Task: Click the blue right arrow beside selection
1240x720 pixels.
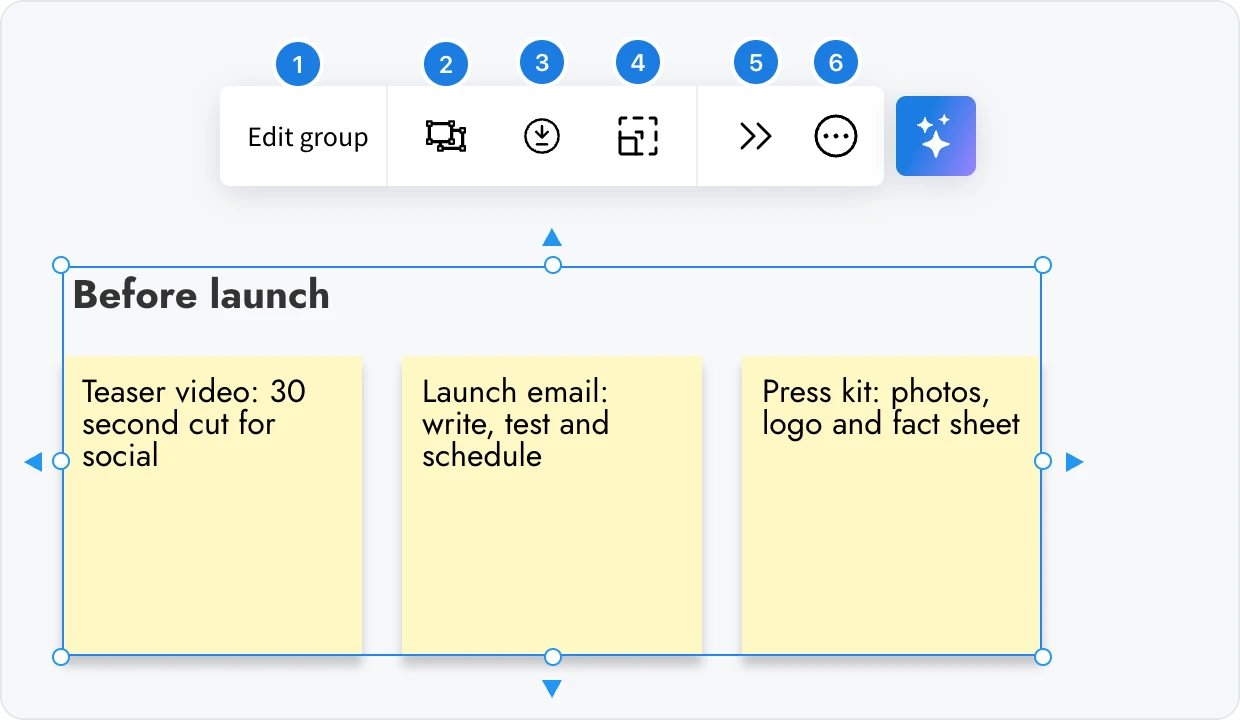Action: 1074,461
